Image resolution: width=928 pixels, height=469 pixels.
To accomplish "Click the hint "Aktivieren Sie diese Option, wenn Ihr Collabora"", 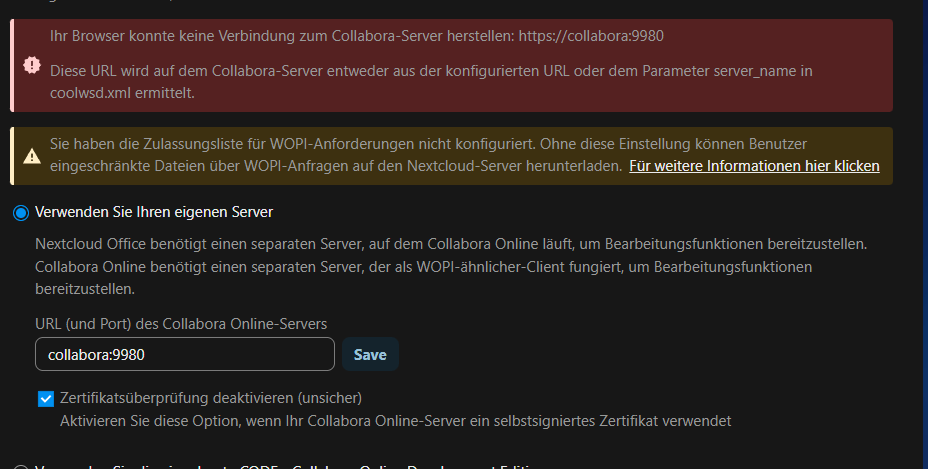I will pyautogui.click(x=395, y=421).
